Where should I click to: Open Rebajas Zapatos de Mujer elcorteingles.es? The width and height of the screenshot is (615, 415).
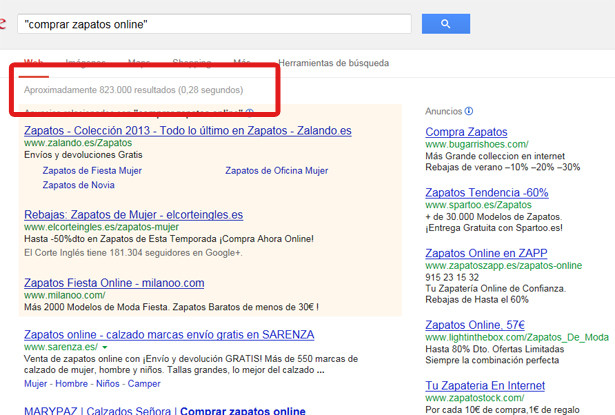pos(133,215)
